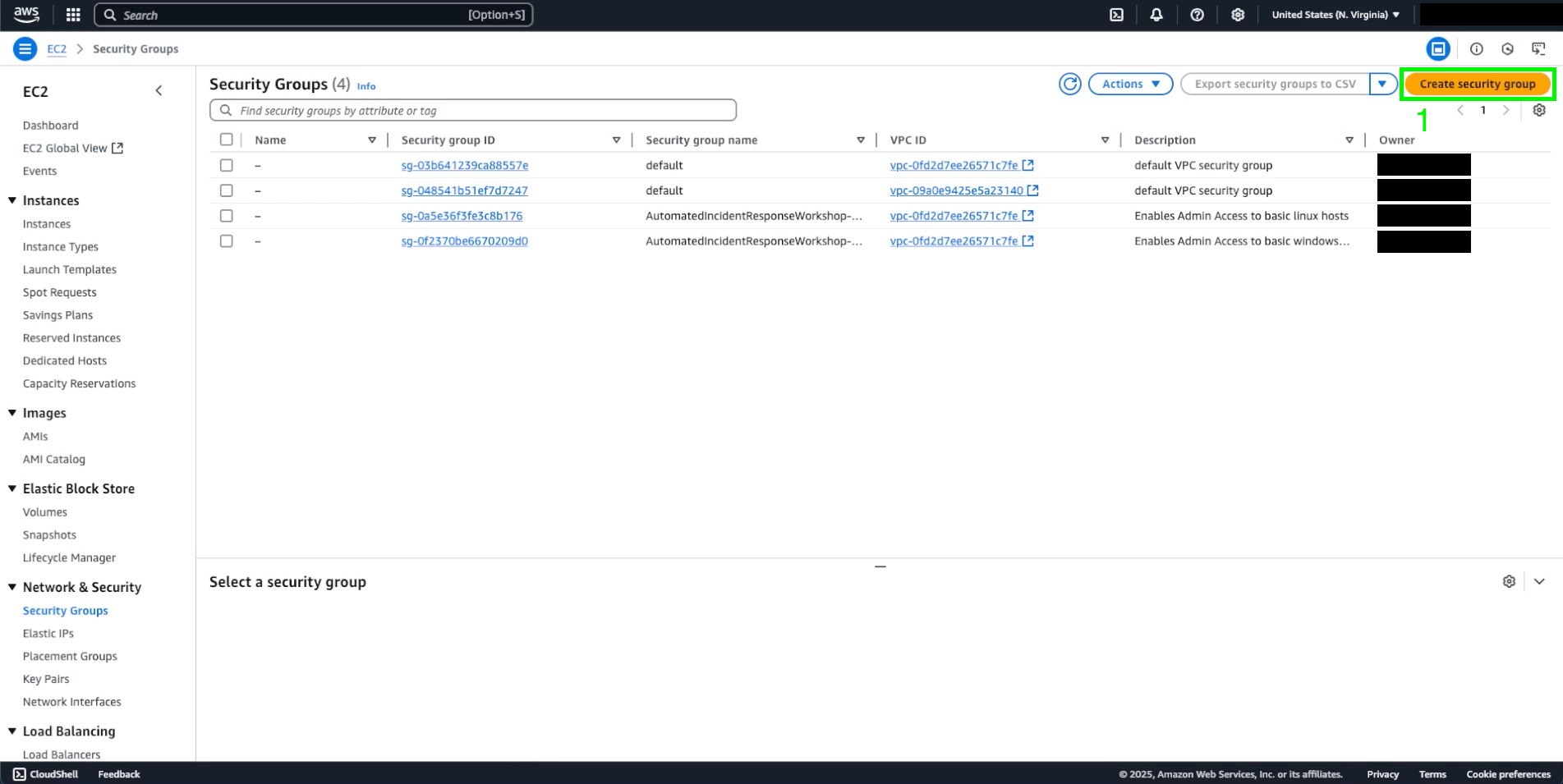Open details panel preferences gear
Viewport: 1563px width, 784px height.
pyautogui.click(x=1509, y=581)
